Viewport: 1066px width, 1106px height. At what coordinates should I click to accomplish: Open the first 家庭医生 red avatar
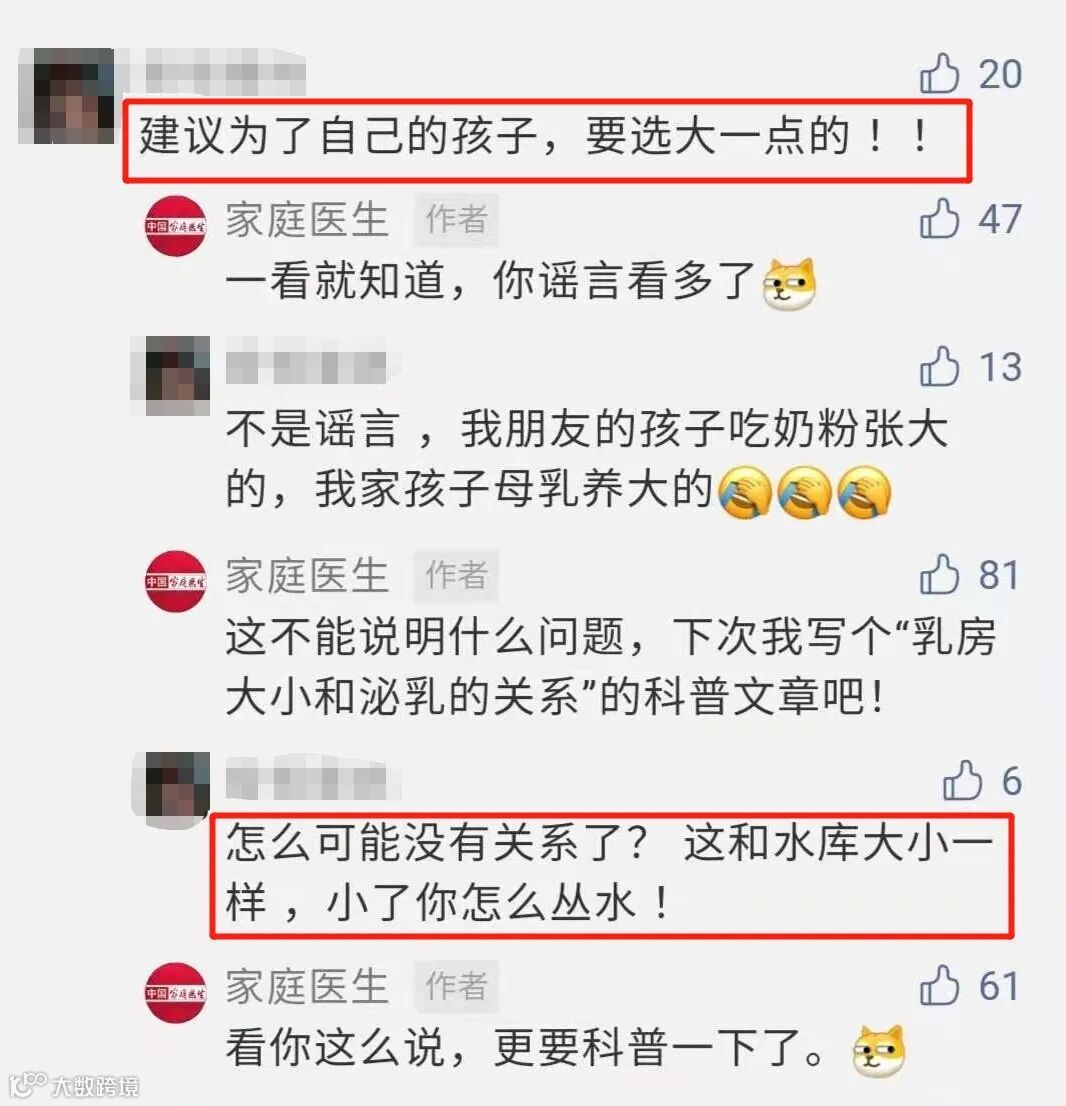pyautogui.click(x=176, y=226)
